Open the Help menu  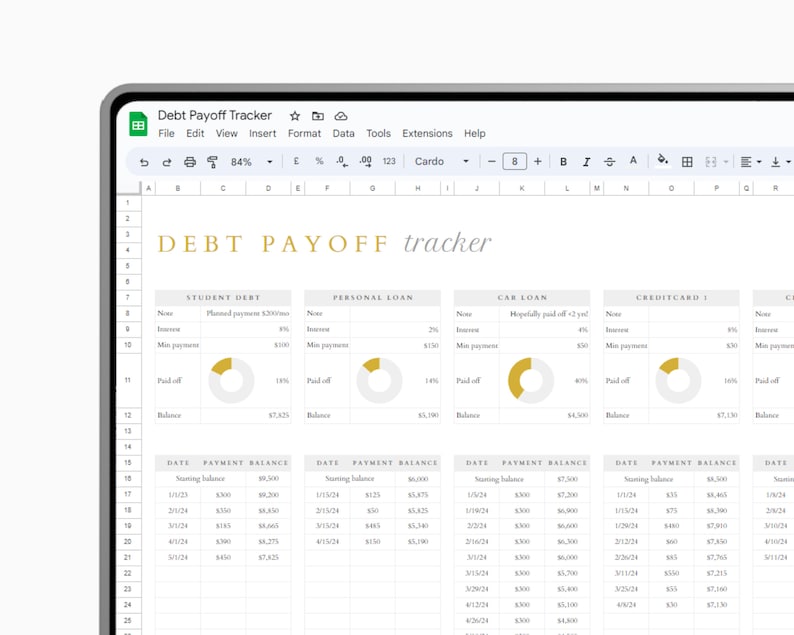(x=474, y=134)
